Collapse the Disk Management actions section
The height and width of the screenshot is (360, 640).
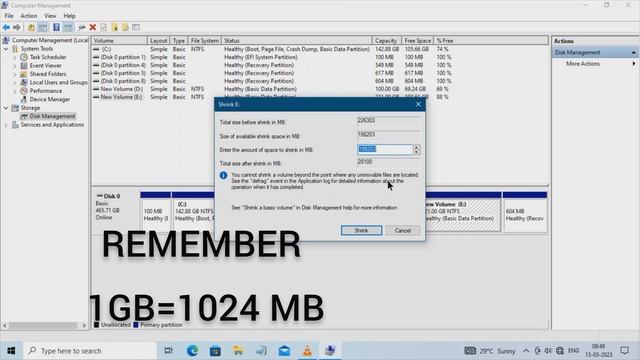coord(633,53)
